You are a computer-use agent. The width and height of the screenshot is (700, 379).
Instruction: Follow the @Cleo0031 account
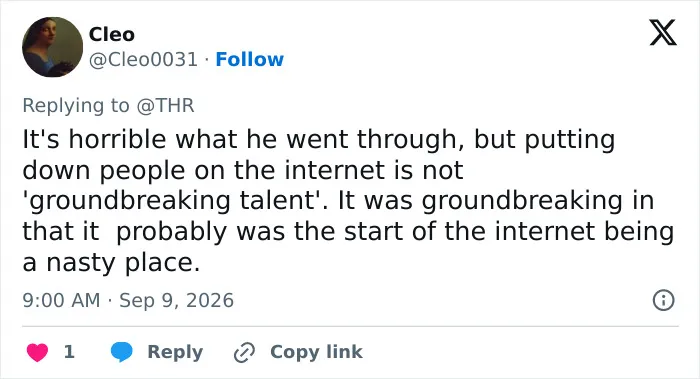250,59
